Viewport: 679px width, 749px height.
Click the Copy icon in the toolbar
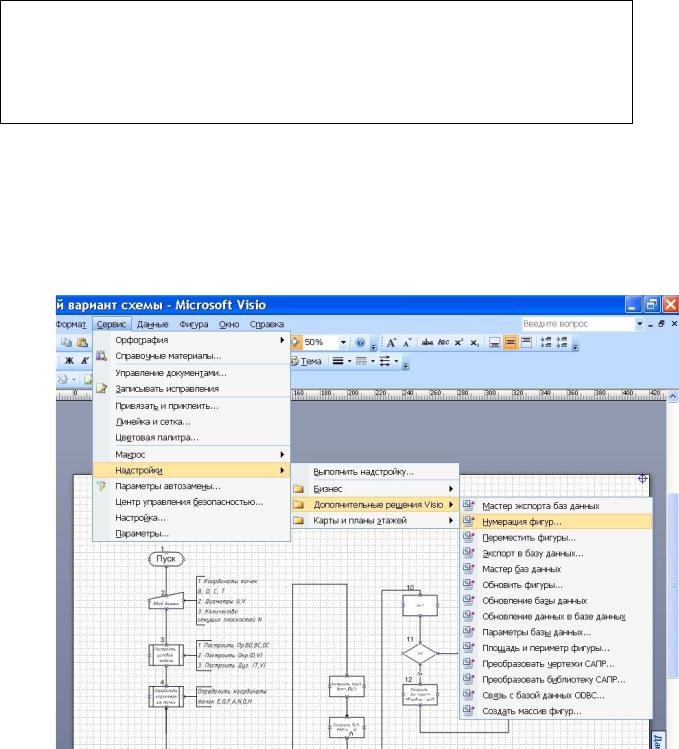[66, 342]
